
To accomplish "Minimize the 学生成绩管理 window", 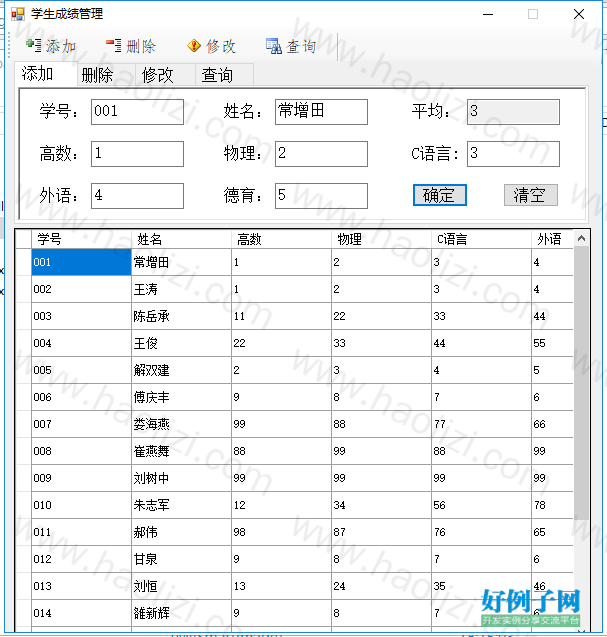I will point(488,14).
